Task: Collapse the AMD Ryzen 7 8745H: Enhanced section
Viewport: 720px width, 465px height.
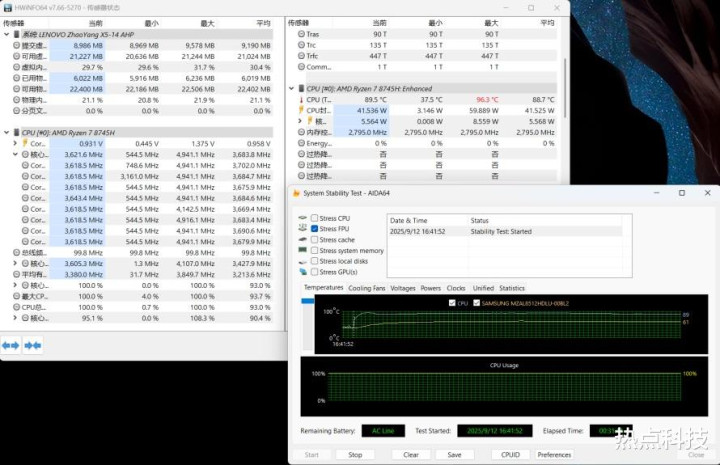Action: pyautogui.click(x=292, y=89)
